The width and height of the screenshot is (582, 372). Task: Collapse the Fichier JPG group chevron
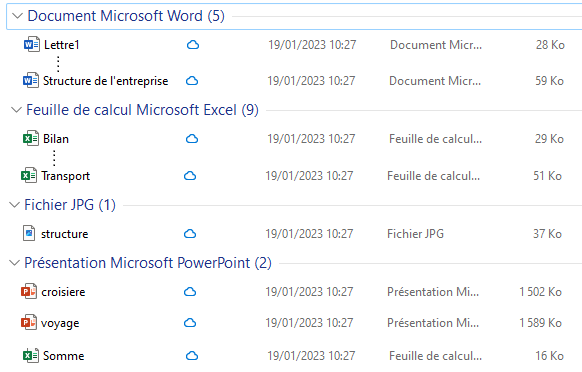(14, 205)
